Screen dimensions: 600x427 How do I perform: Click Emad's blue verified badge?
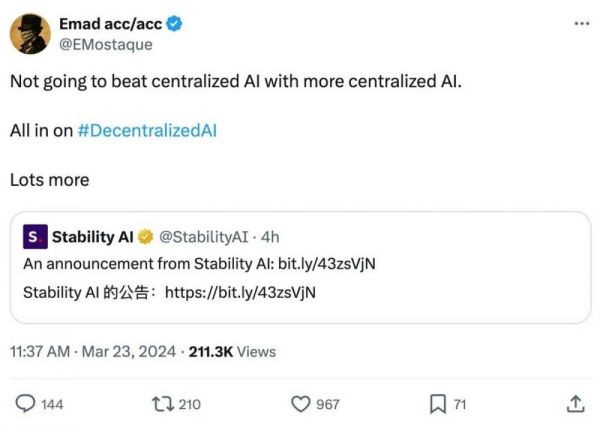[x=173, y=24]
